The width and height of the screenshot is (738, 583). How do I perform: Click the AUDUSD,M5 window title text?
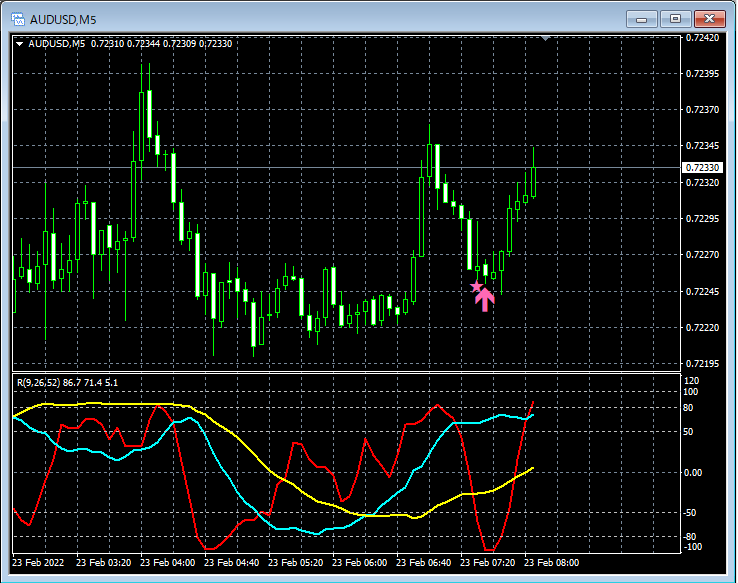click(x=63, y=20)
